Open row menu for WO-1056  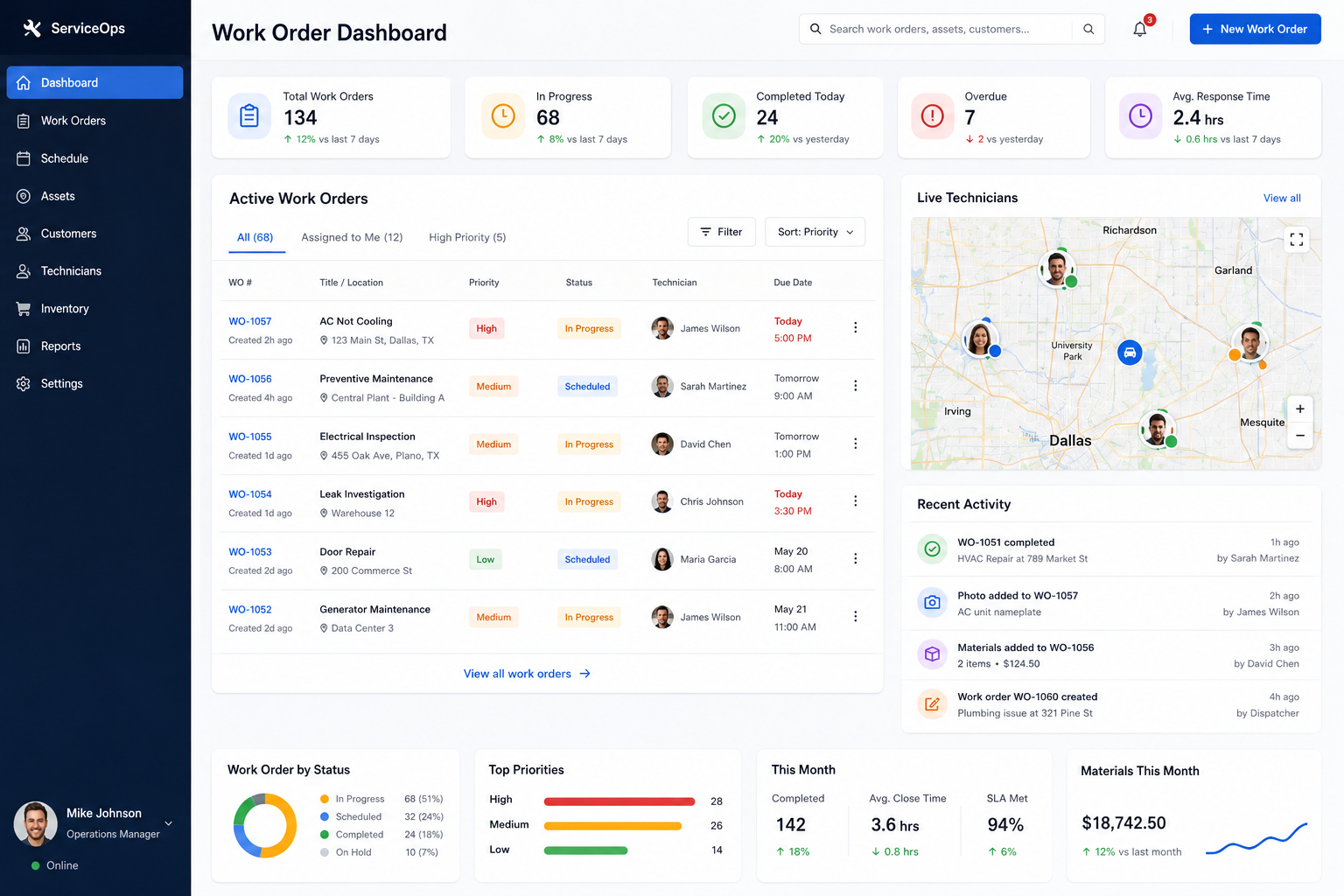(x=855, y=386)
